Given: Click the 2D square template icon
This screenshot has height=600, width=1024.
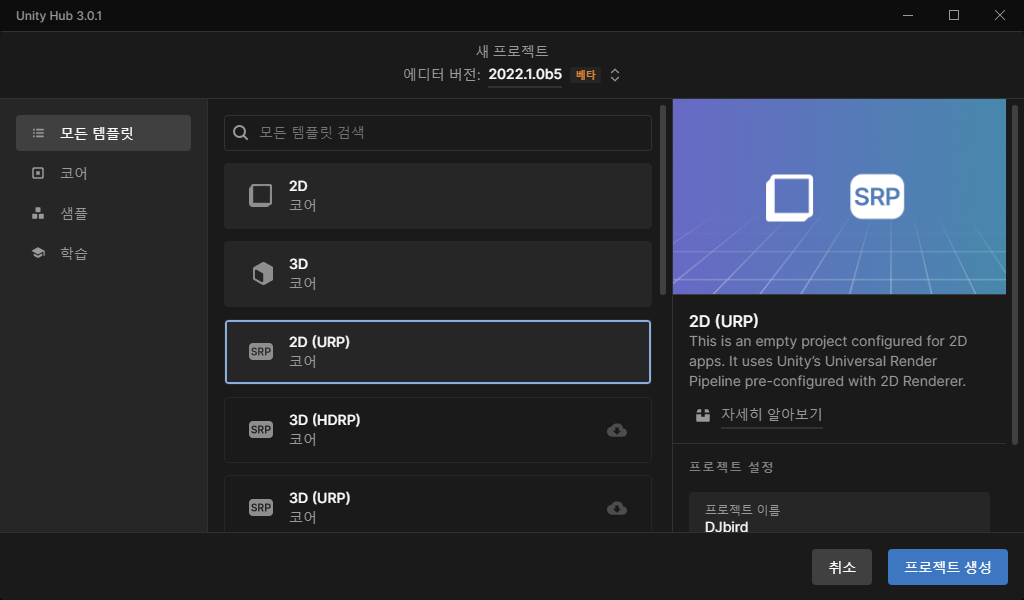Looking at the screenshot, I should (261, 195).
